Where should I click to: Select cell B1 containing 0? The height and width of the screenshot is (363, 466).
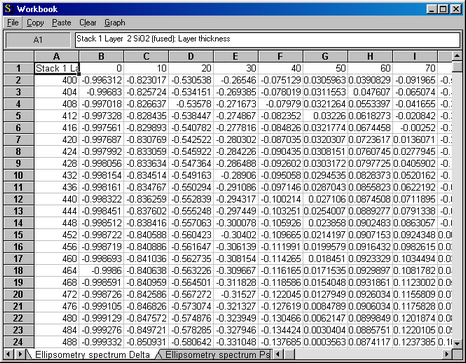point(101,68)
